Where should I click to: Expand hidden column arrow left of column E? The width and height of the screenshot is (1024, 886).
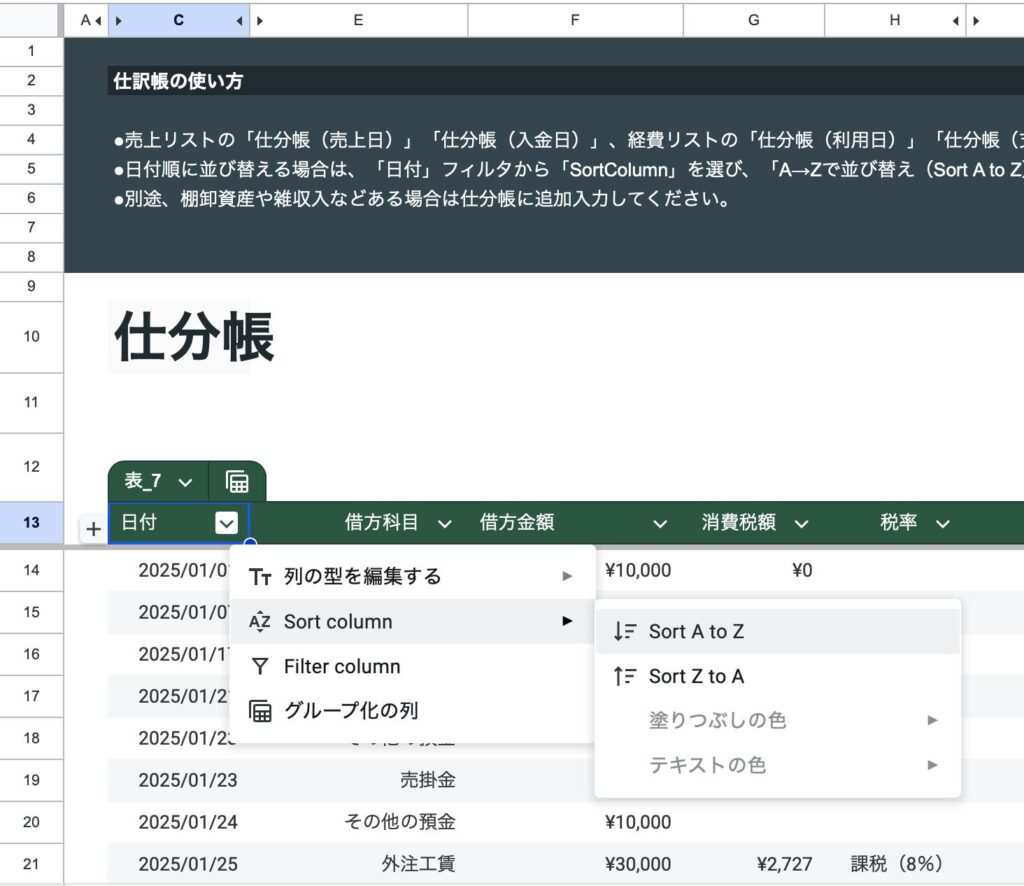[x=260, y=21]
